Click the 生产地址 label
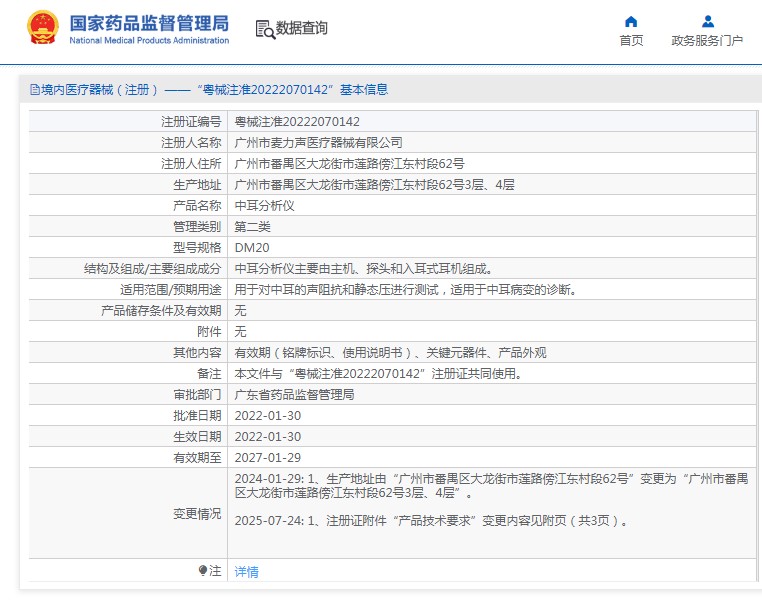Screen dimensions: 762x603 [x=197, y=185]
